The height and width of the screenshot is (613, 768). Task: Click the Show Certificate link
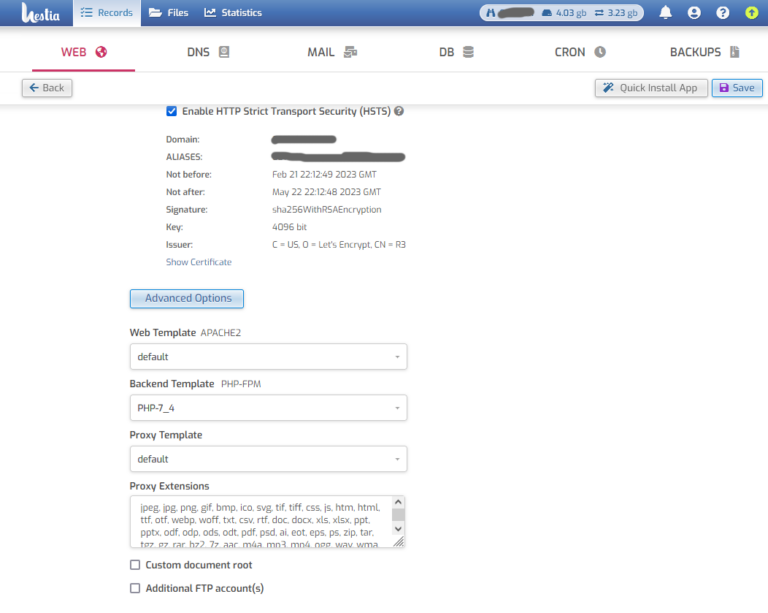tap(198, 262)
